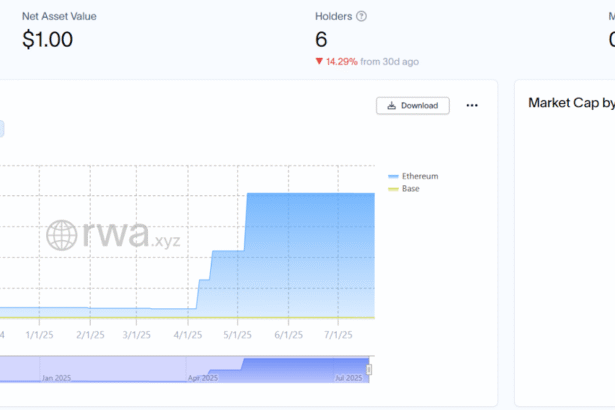
Task: Click the $1.00 Net Asset Value figure
Action: click(x=47, y=40)
